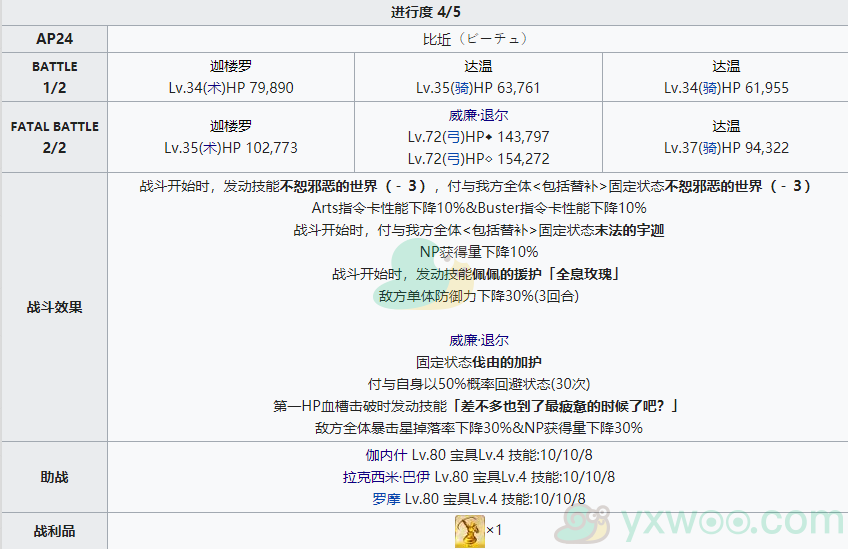Open the 威廉·退尔 link in FATAL BATTLE row
The image size is (848, 549).
479,115
